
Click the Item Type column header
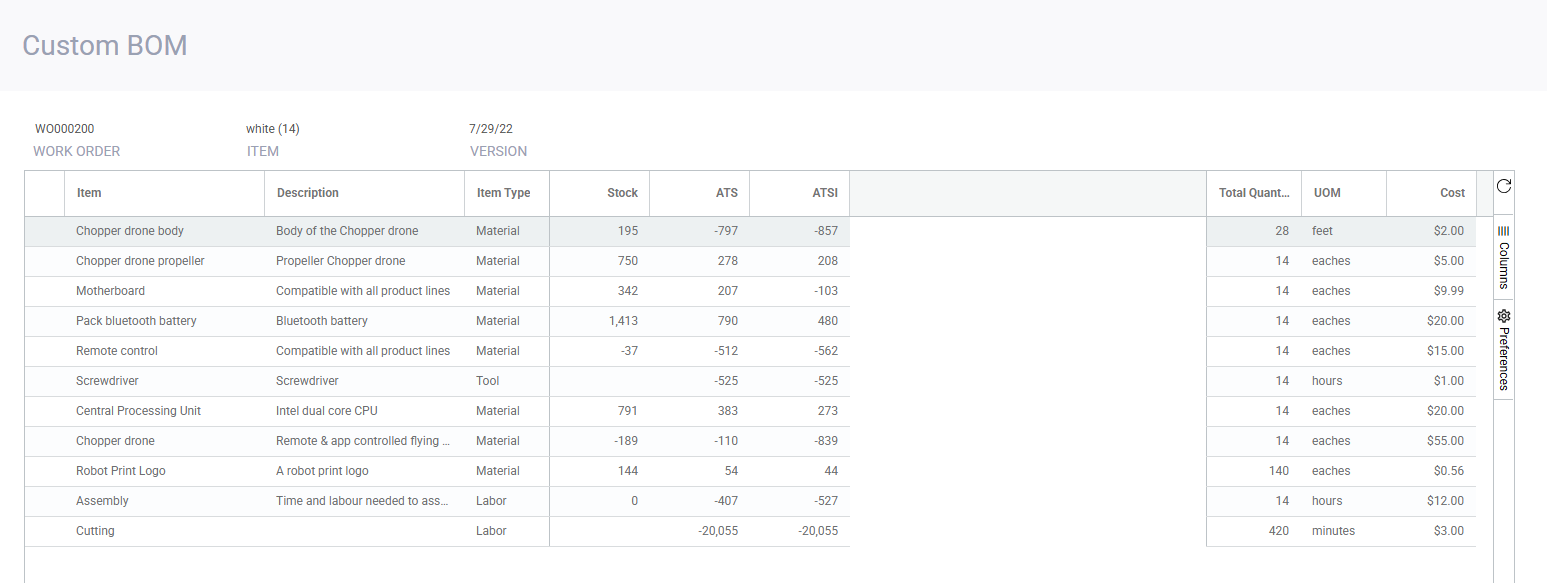pyautogui.click(x=503, y=193)
